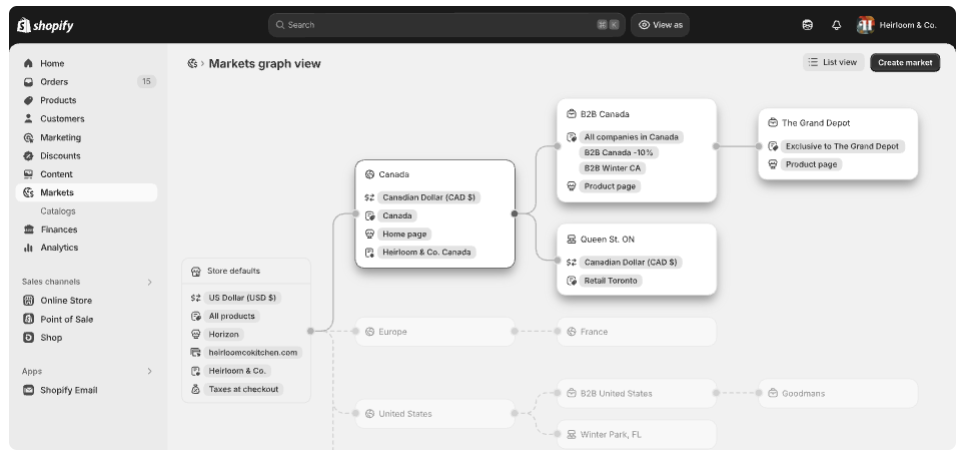Click the globe icon on Canada card
Image resolution: width=967 pixels, height=458 pixels.
369,174
